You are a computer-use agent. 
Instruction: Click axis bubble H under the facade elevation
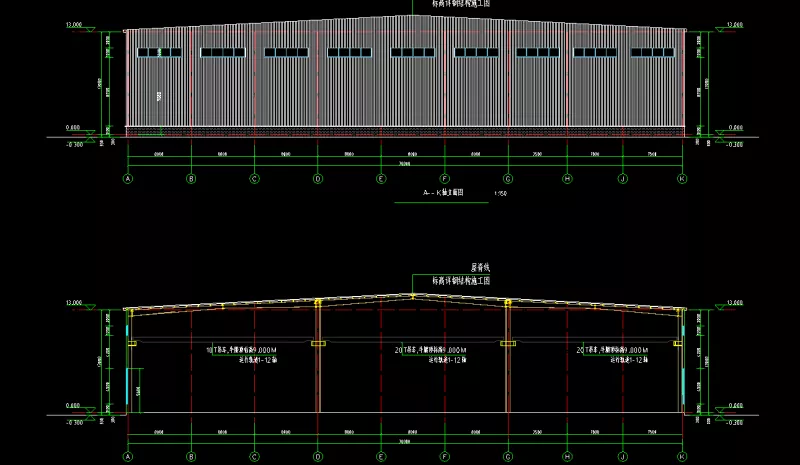[567, 179]
